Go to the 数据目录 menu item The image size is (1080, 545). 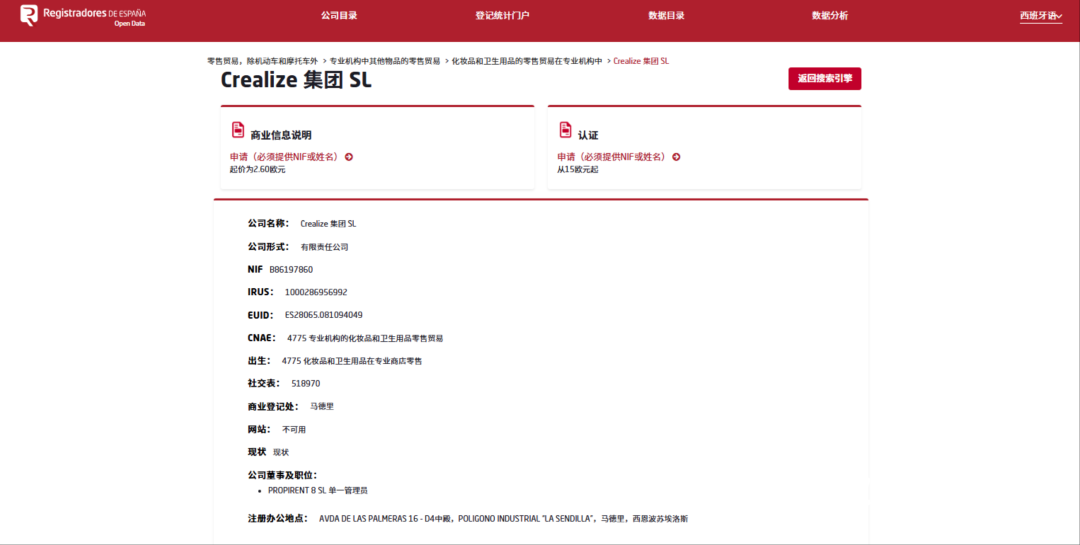tap(666, 16)
